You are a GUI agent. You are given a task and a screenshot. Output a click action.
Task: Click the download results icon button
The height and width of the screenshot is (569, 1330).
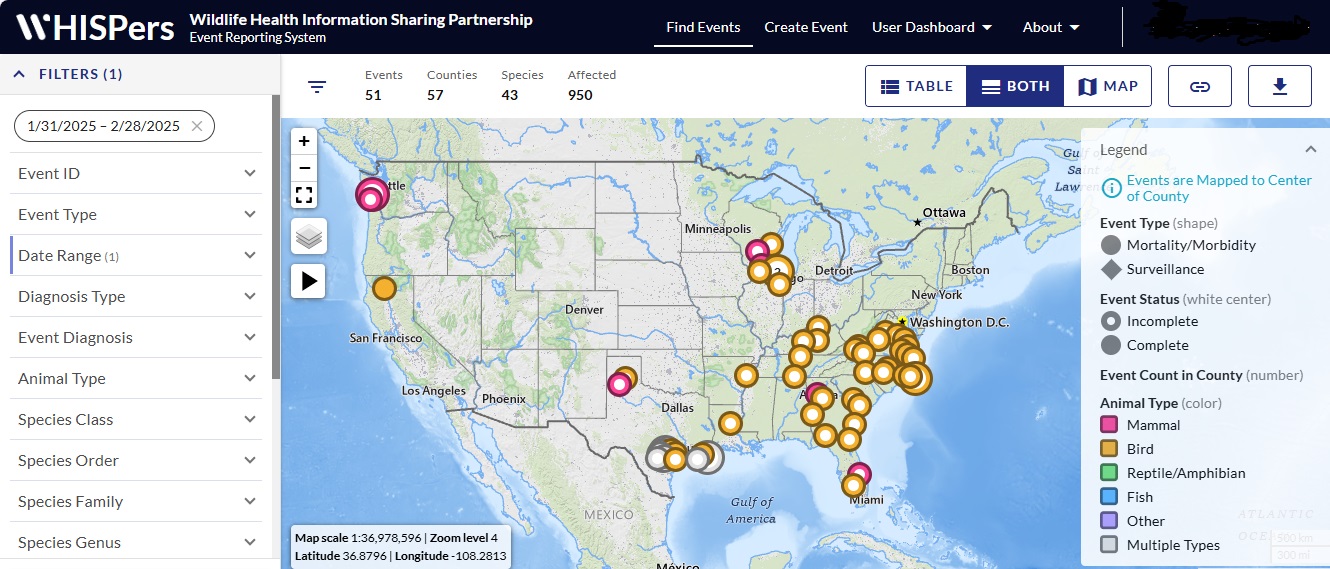1279,87
